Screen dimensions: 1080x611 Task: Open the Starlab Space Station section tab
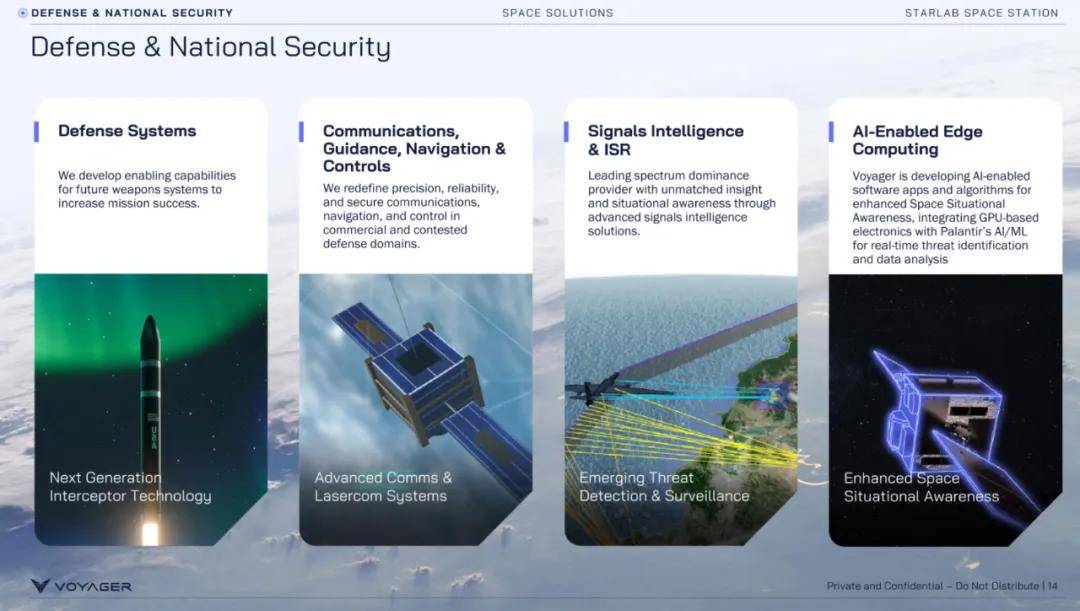tap(982, 13)
